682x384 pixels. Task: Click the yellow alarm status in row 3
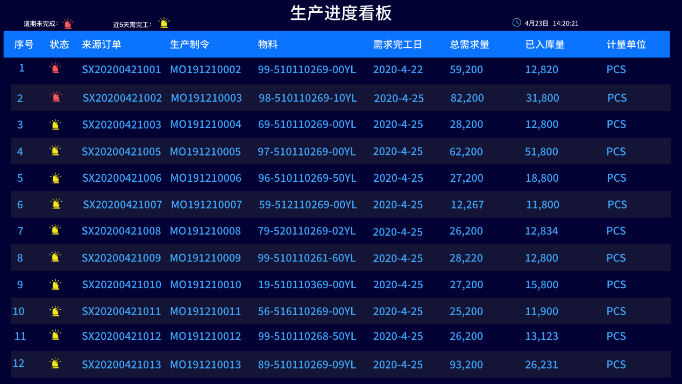tap(55, 125)
